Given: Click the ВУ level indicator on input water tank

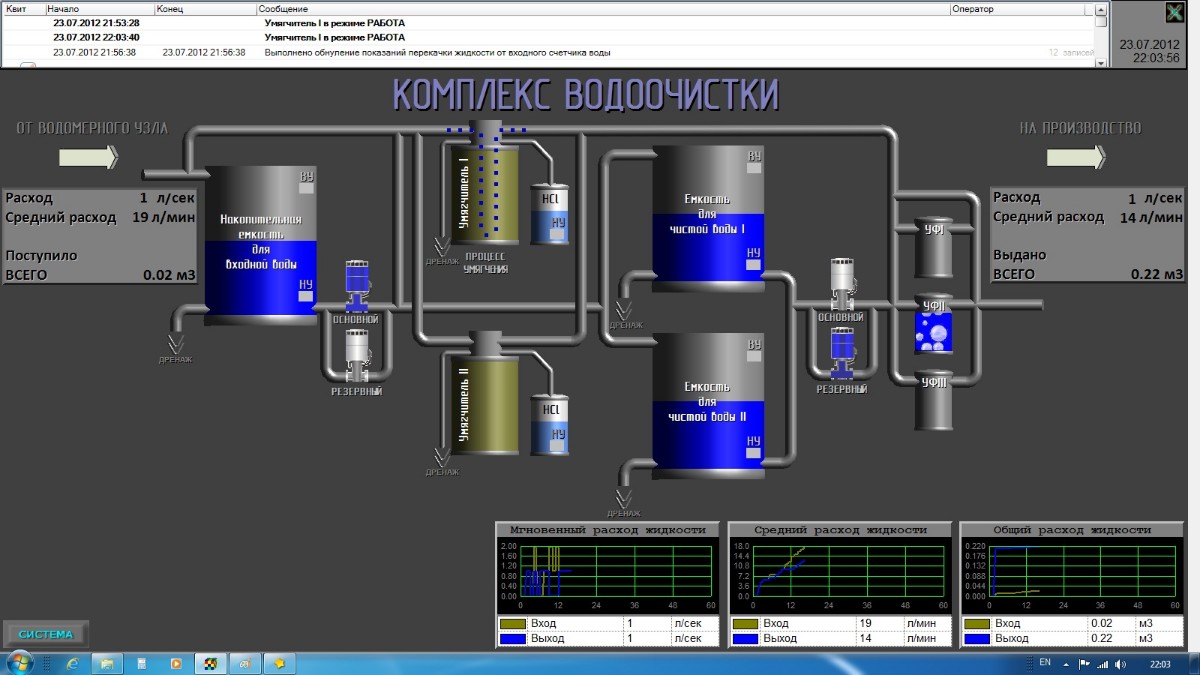Looking at the screenshot, I should 307,187.
